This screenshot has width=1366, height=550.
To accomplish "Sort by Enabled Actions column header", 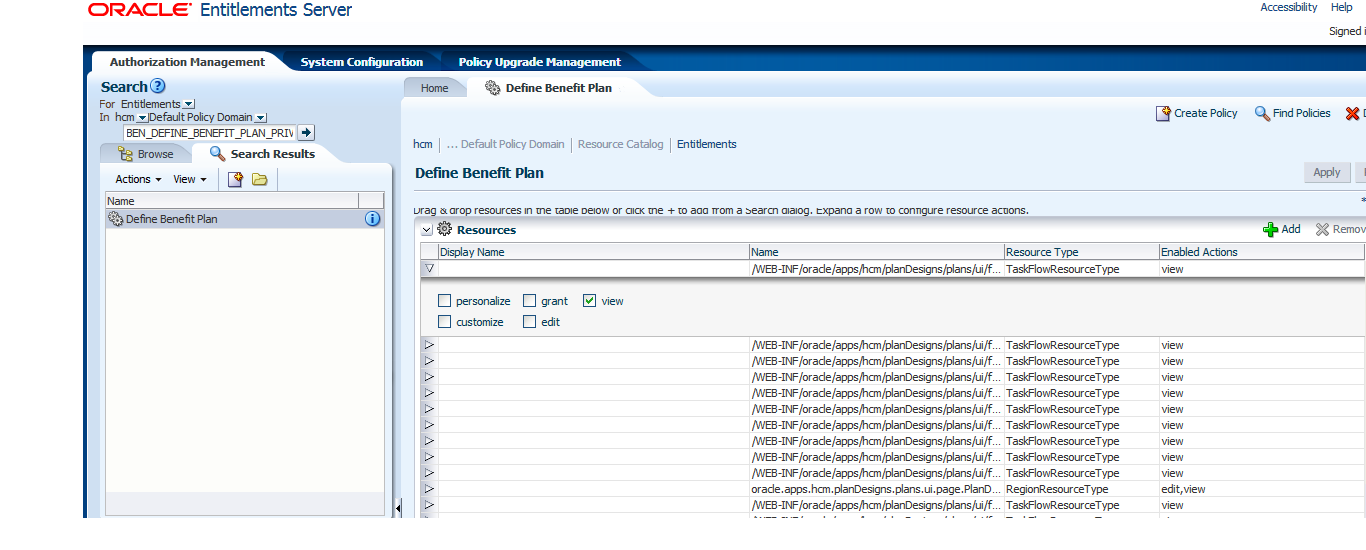I will pos(1262,252).
